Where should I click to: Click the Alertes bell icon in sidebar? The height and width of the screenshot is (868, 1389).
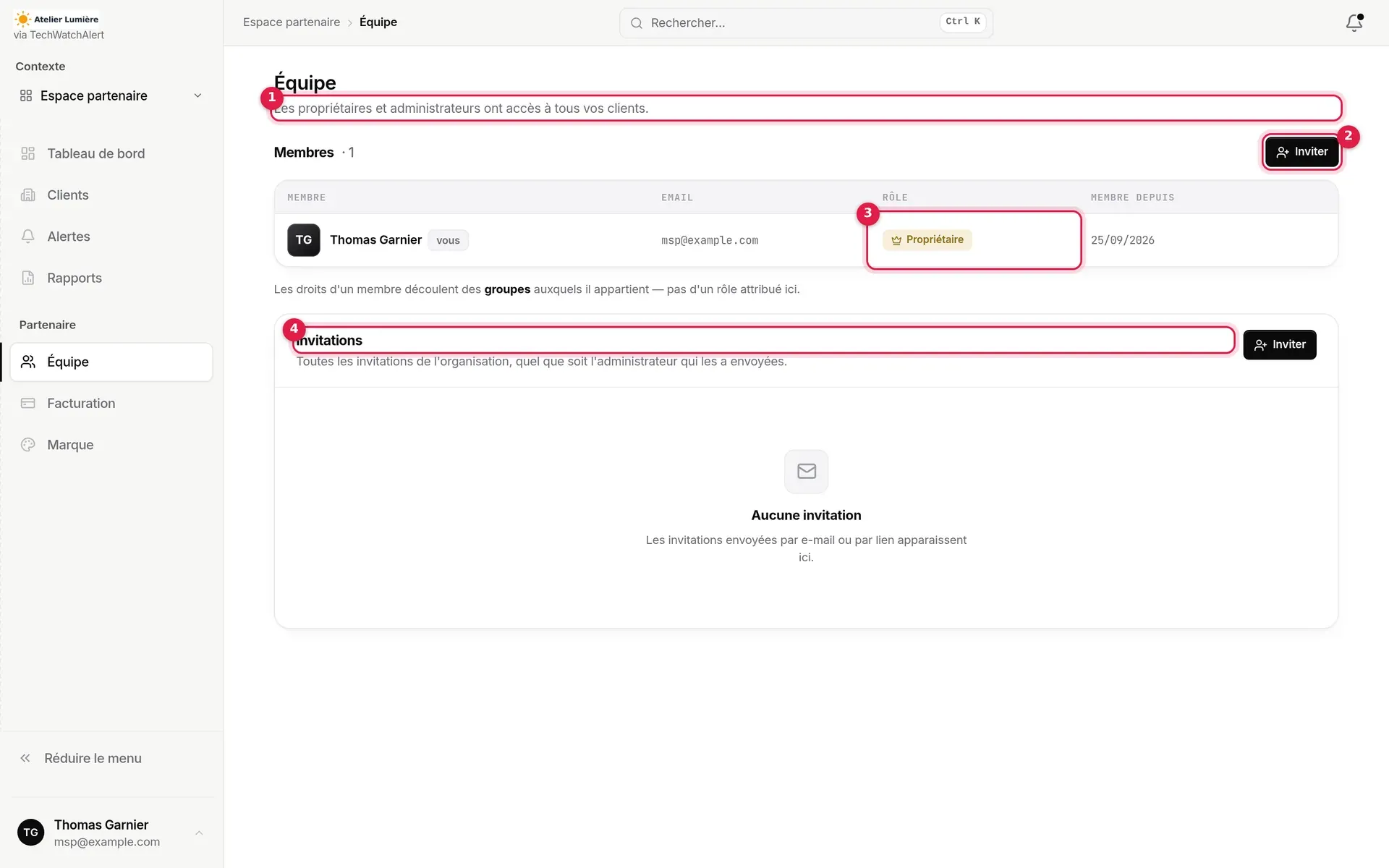28,237
